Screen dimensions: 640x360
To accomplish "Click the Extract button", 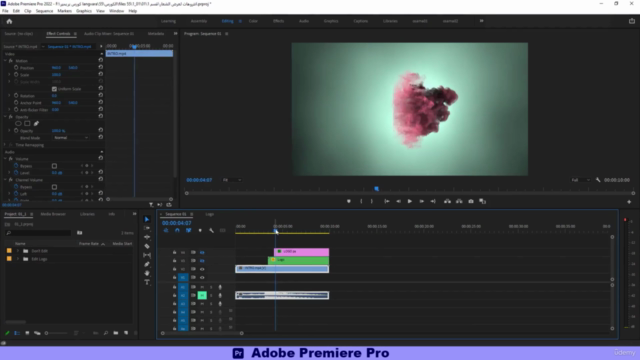I will 459,201.
